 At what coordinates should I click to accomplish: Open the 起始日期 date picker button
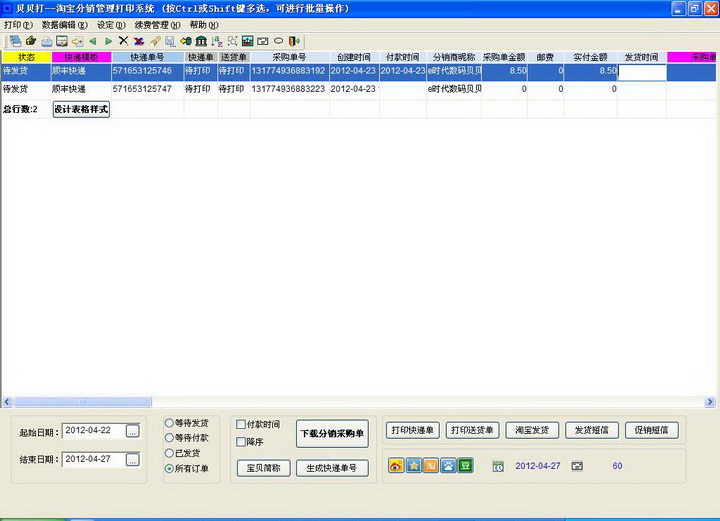pyautogui.click(x=132, y=431)
